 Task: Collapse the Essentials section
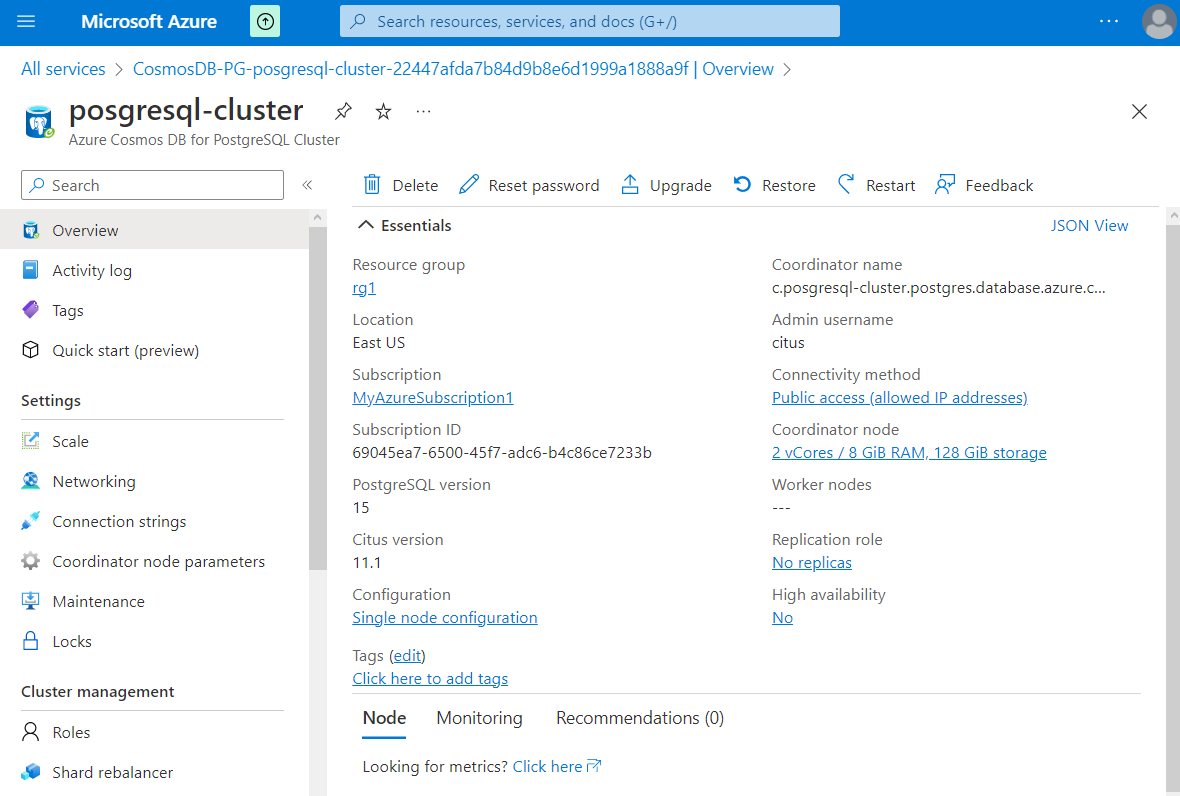[367, 226]
